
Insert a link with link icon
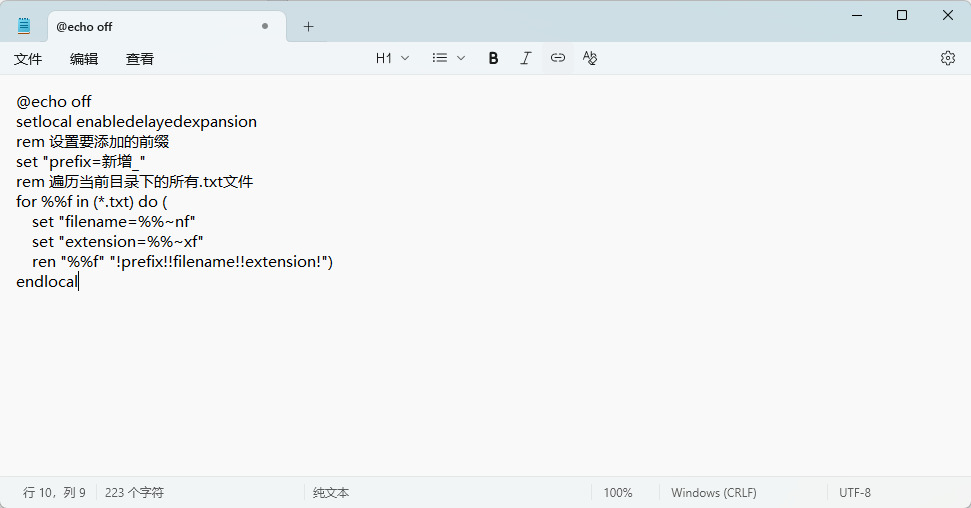pos(557,58)
